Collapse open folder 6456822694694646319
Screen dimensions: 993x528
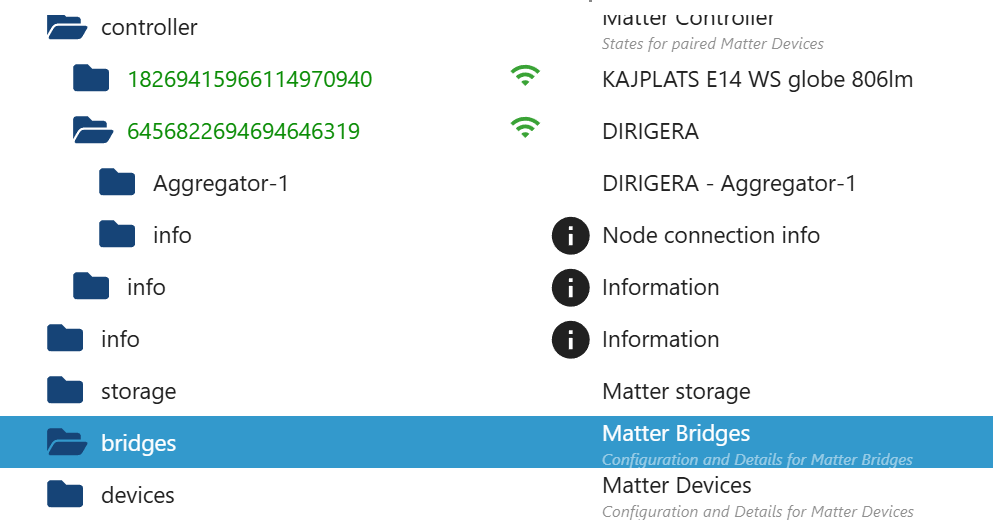tap(93, 131)
